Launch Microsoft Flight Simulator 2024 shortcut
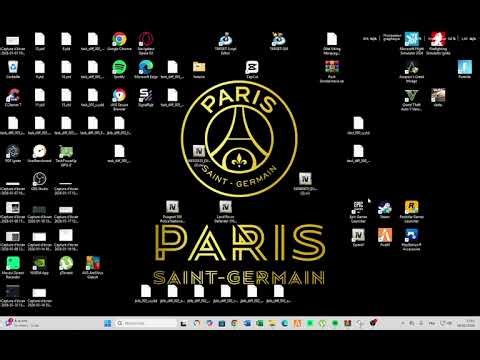This screenshot has height=360, width=480. click(x=412, y=43)
